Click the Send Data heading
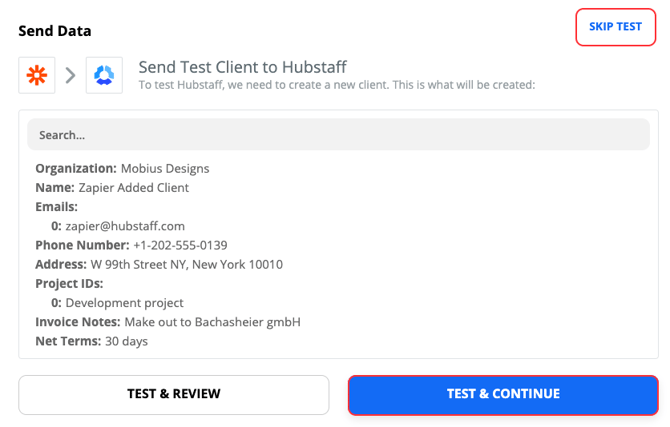 (x=55, y=30)
